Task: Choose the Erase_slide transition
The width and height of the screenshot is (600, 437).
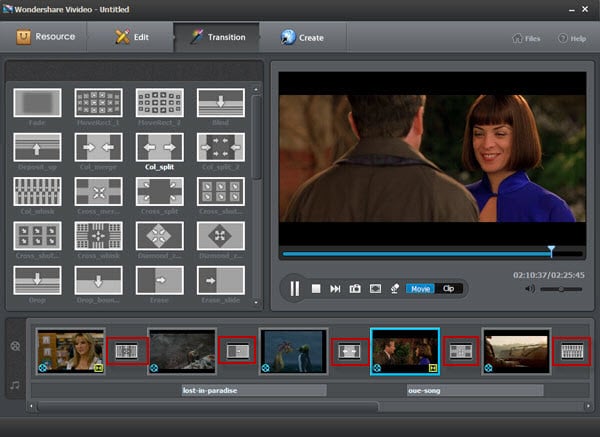Action: (x=221, y=280)
